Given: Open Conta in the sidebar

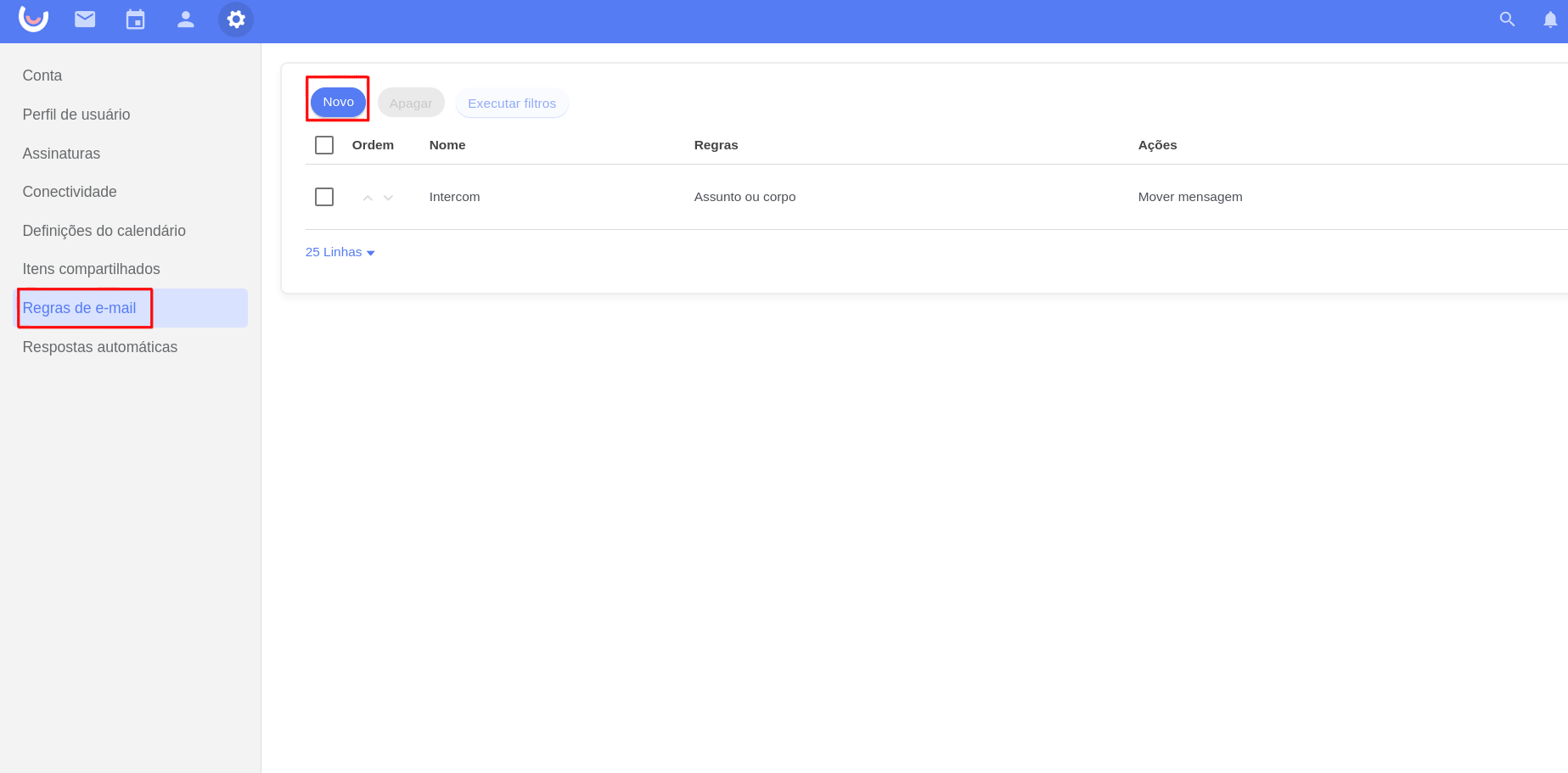Looking at the screenshot, I should tap(42, 76).
